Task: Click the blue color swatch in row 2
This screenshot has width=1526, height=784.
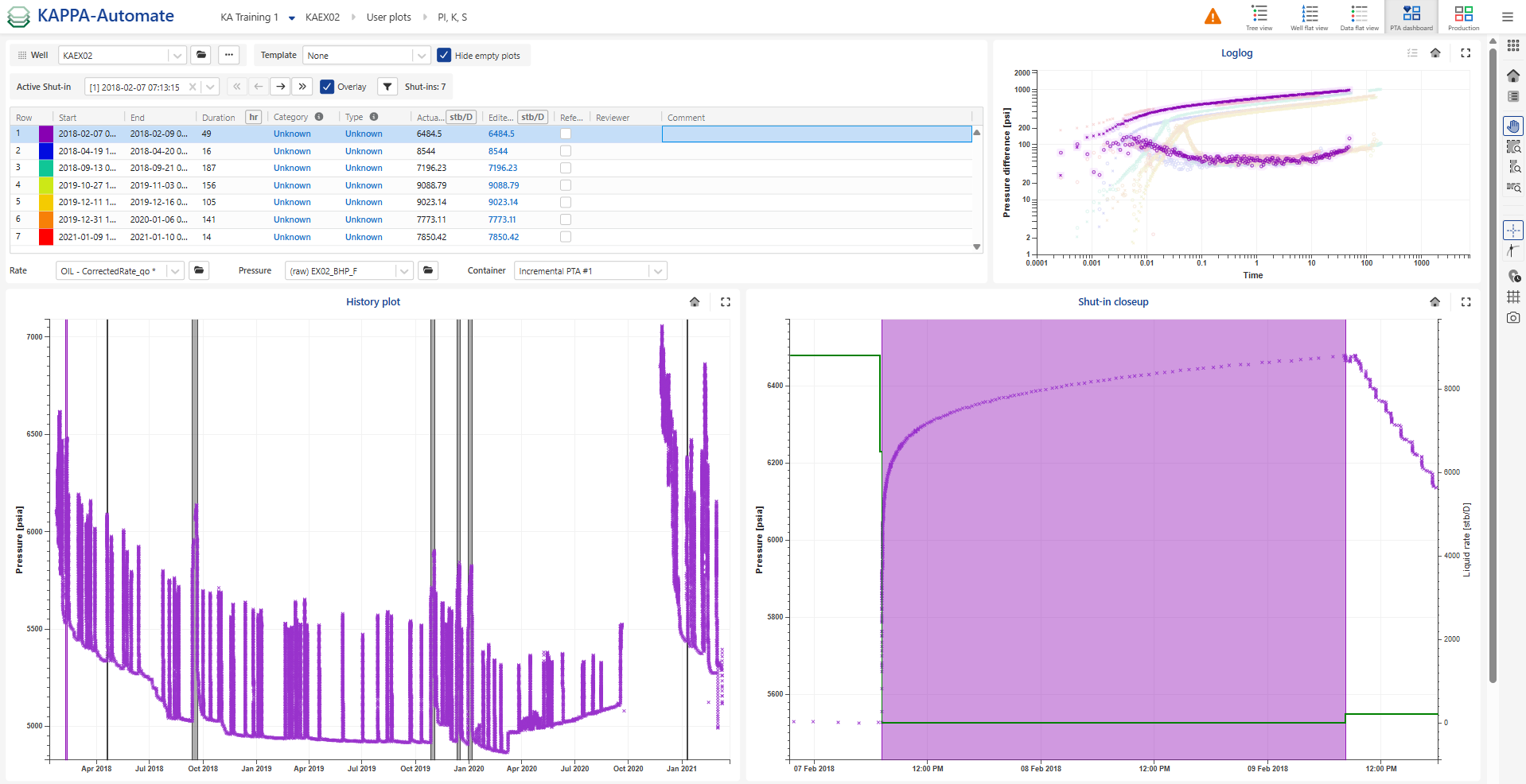Action: click(46, 151)
